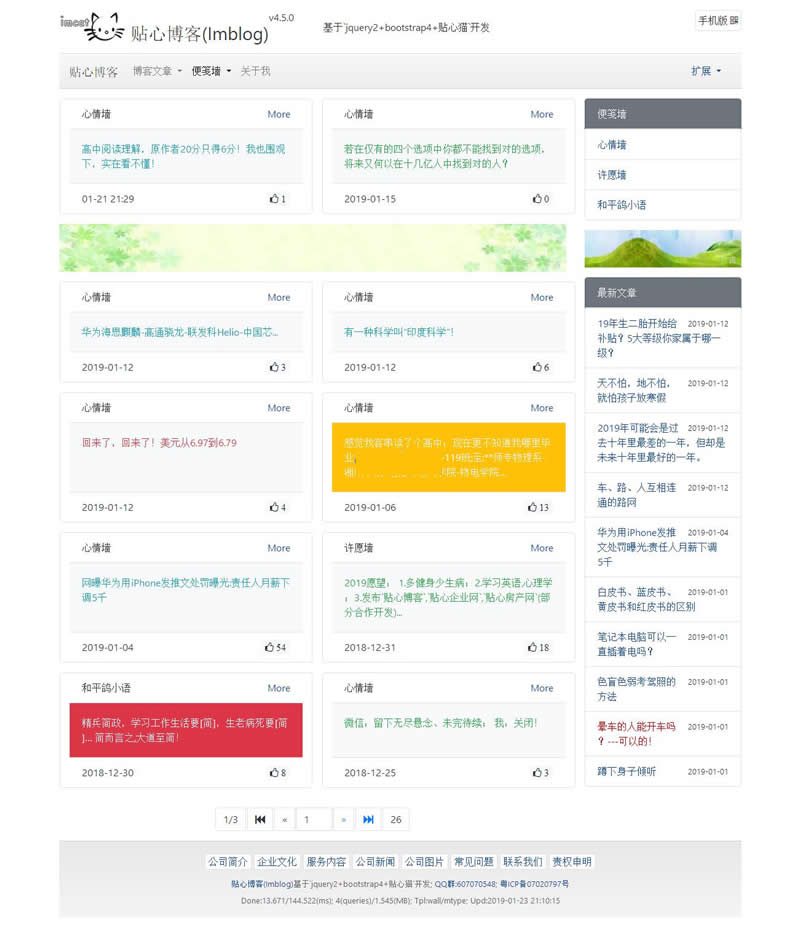Go to next page arrow
The image size is (800, 927).
pos(344,819)
